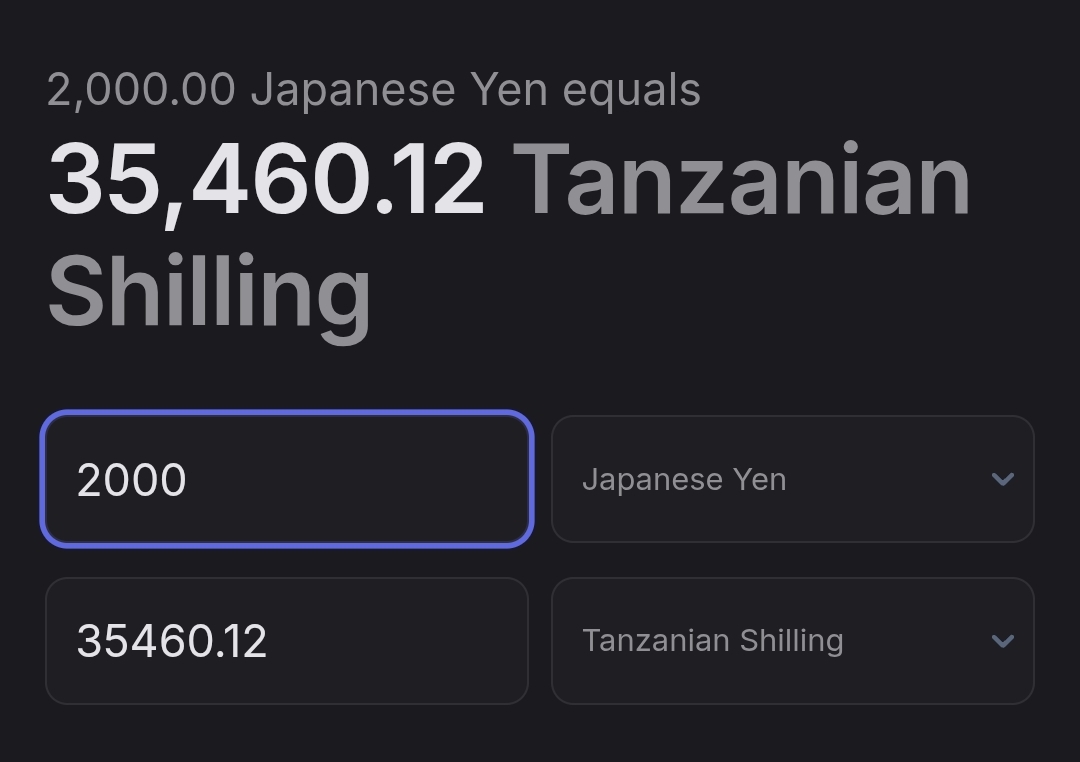The width and height of the screenshot is (1080, 762).
Task: Place the cursor after 2000 in the source field
Action: [188, 480]
